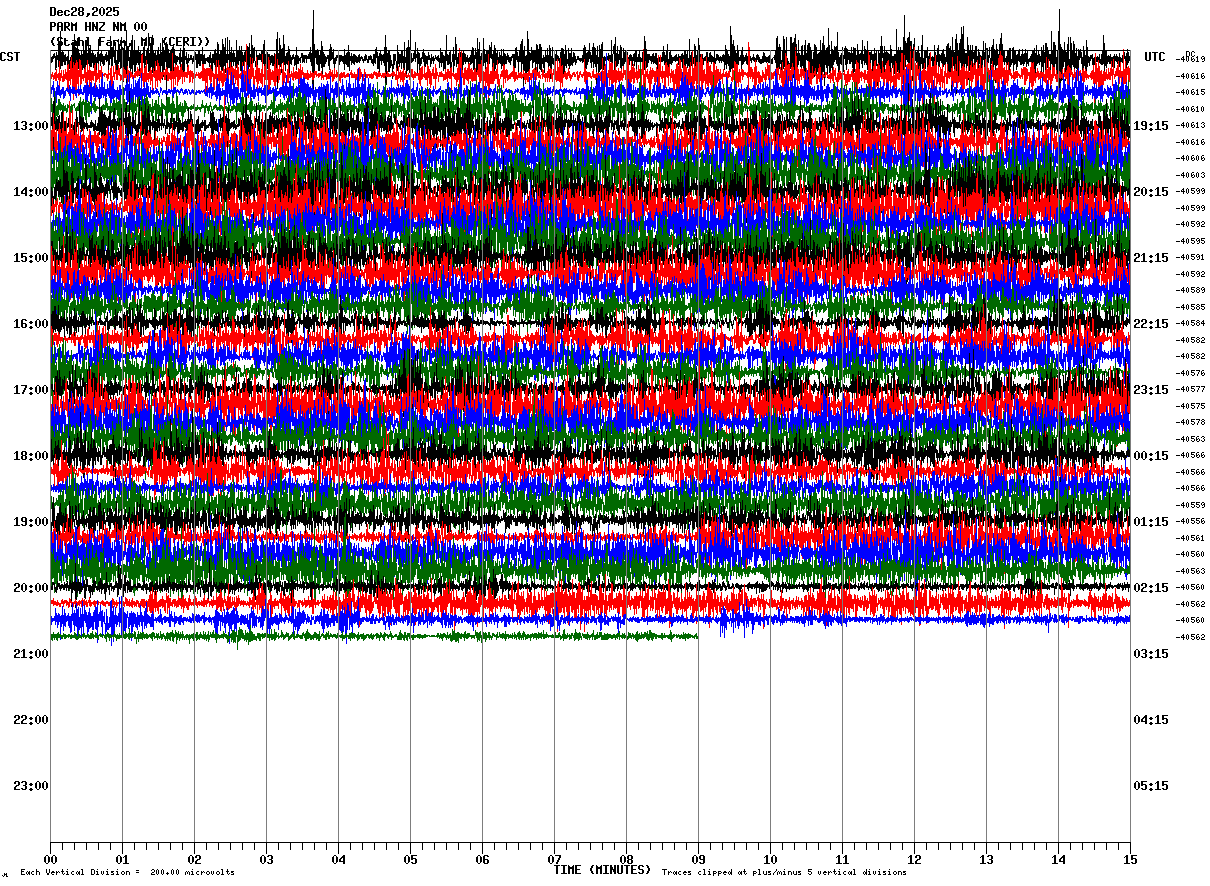The height and width of the screenshot is (886, 1210).
Task: Click minute 06 on the time axis
Action: click(x=482, y=859)
